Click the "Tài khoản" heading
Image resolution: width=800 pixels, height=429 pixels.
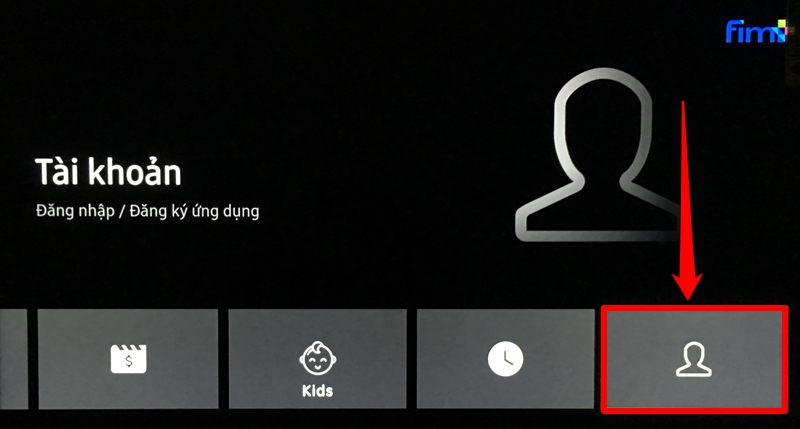pos(108,172)
